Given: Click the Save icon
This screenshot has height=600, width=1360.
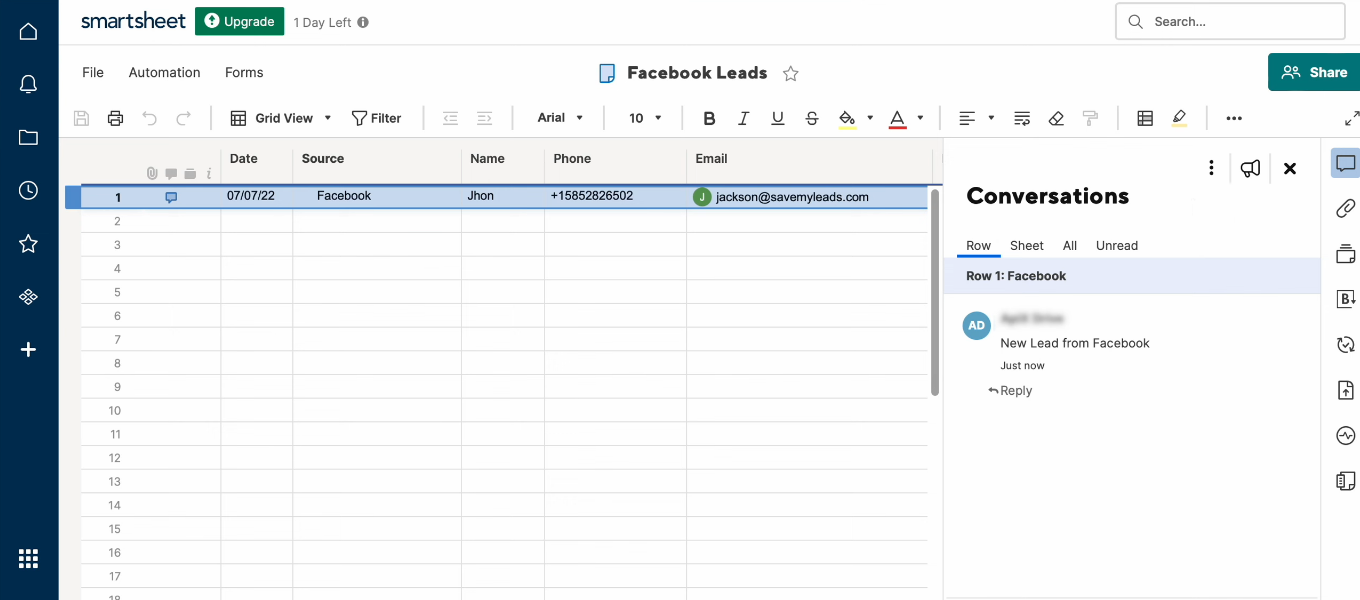Looking at the screenshot, I should coord(82,118).
